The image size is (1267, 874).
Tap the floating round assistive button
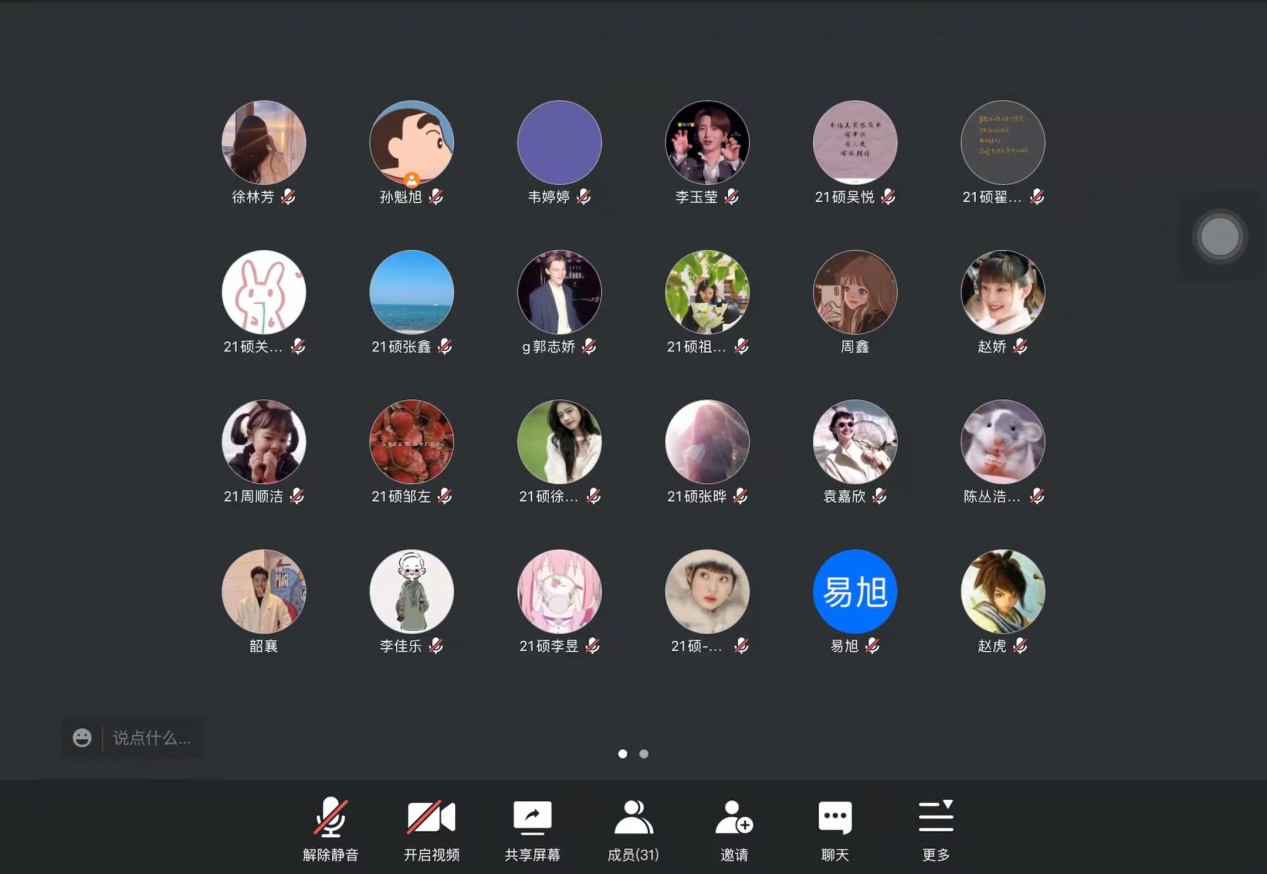tap(1219, 237)
